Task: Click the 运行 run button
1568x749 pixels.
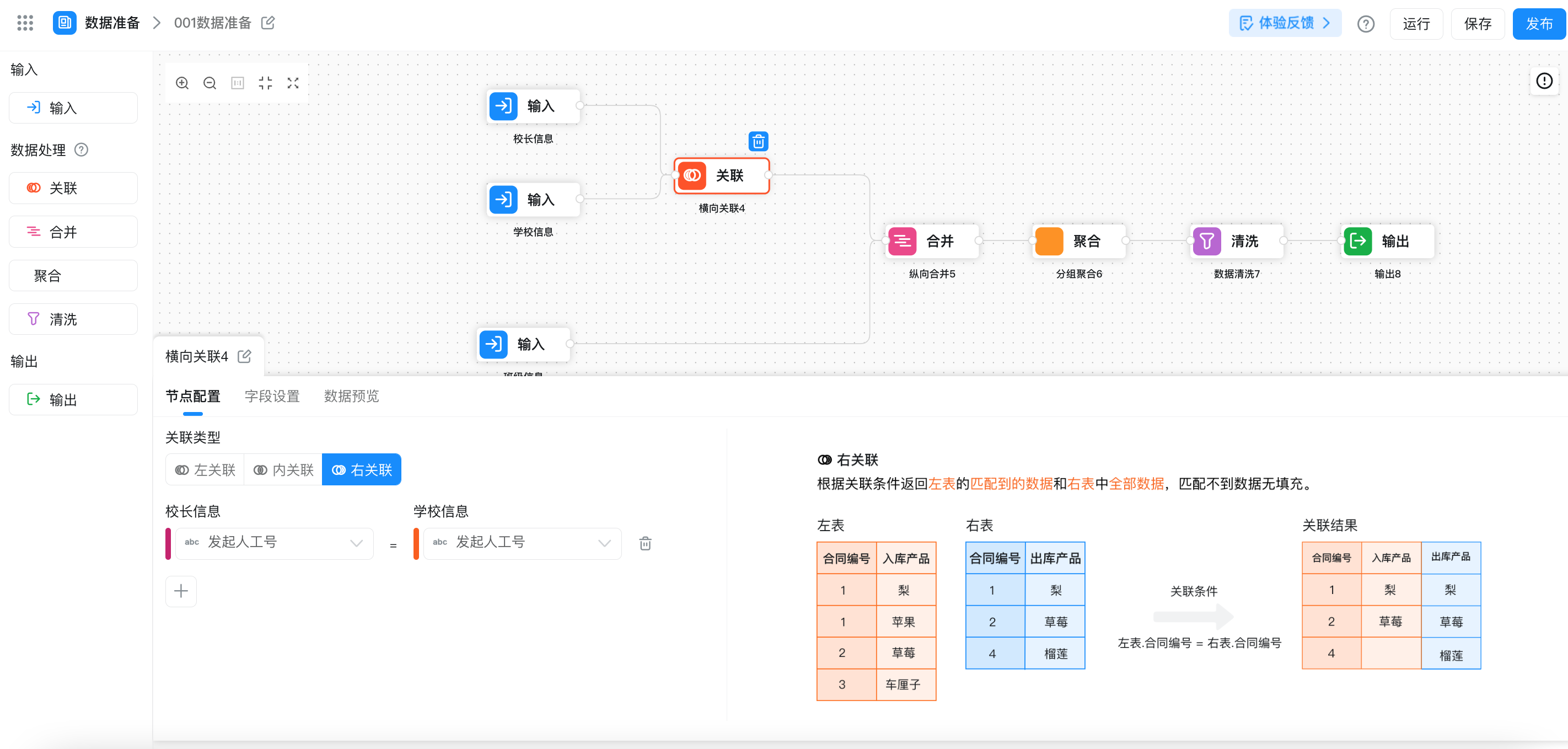Action: (1416, 24)
